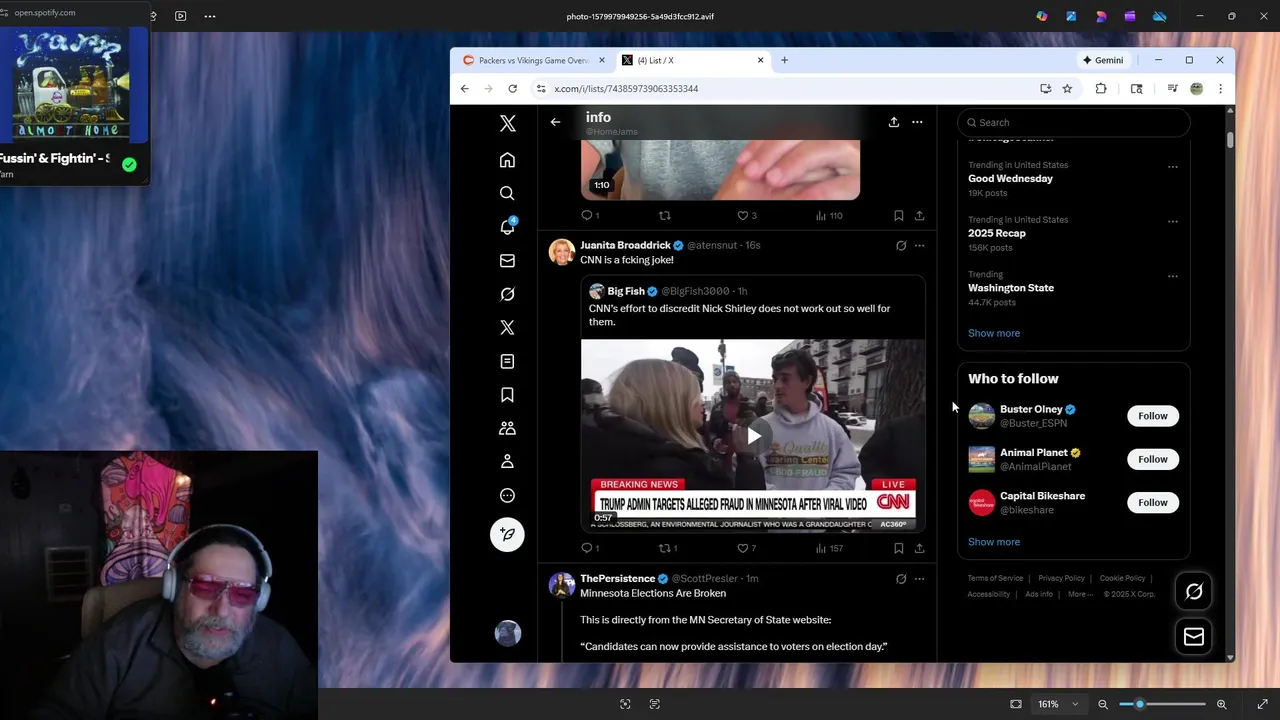Screen dimensions: 1280x720
Task: Click the X search field
Action: (x=1074, y=122)
